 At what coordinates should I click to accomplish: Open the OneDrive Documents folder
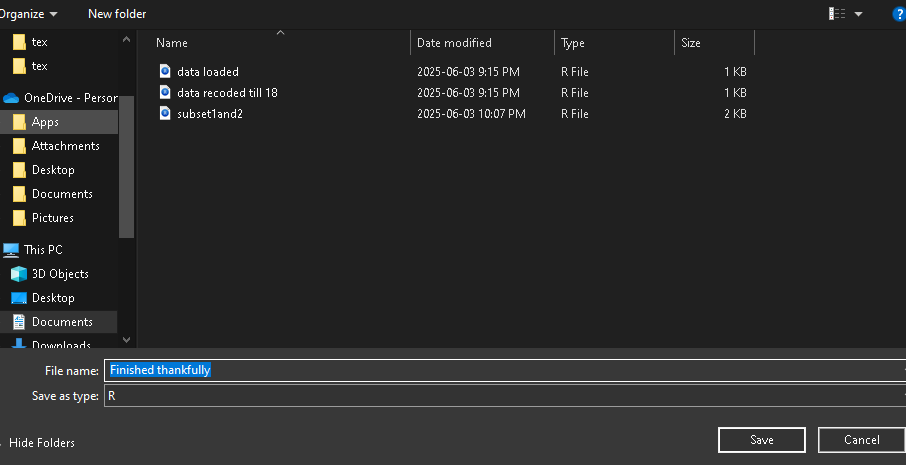(x=62, y=194)
